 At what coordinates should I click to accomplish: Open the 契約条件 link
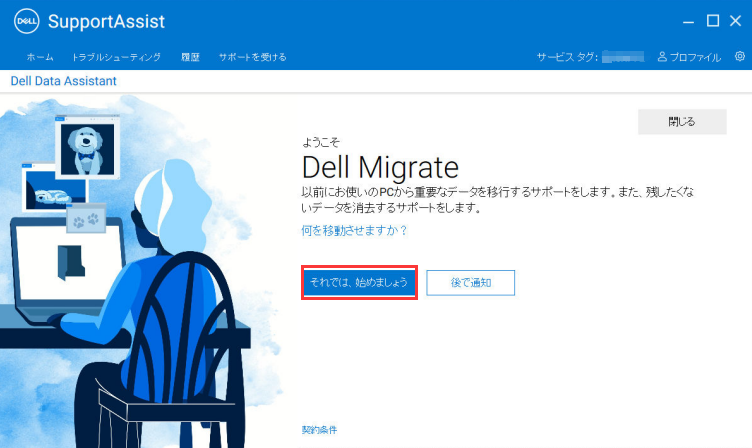click(319, 430)
